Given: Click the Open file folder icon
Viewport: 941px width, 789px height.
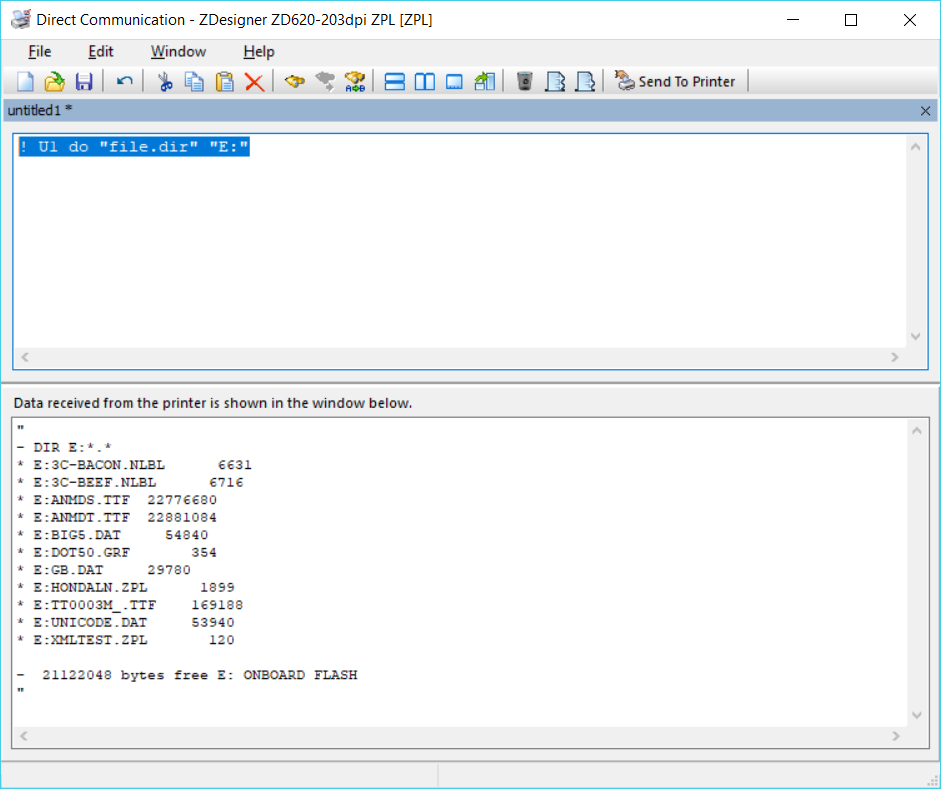Looking at the screenshot, I should tap(54, 81).
